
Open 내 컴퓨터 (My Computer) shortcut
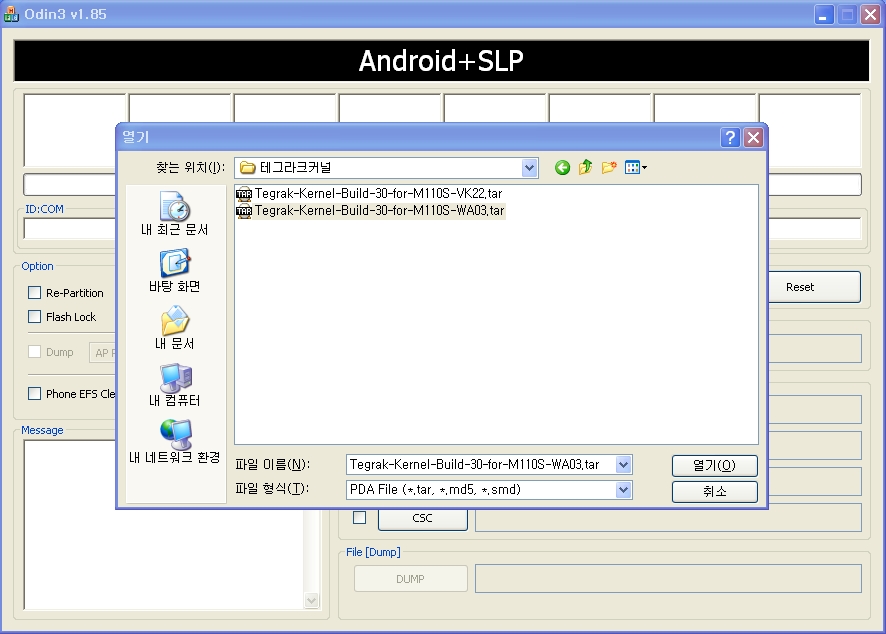point(175,385)
